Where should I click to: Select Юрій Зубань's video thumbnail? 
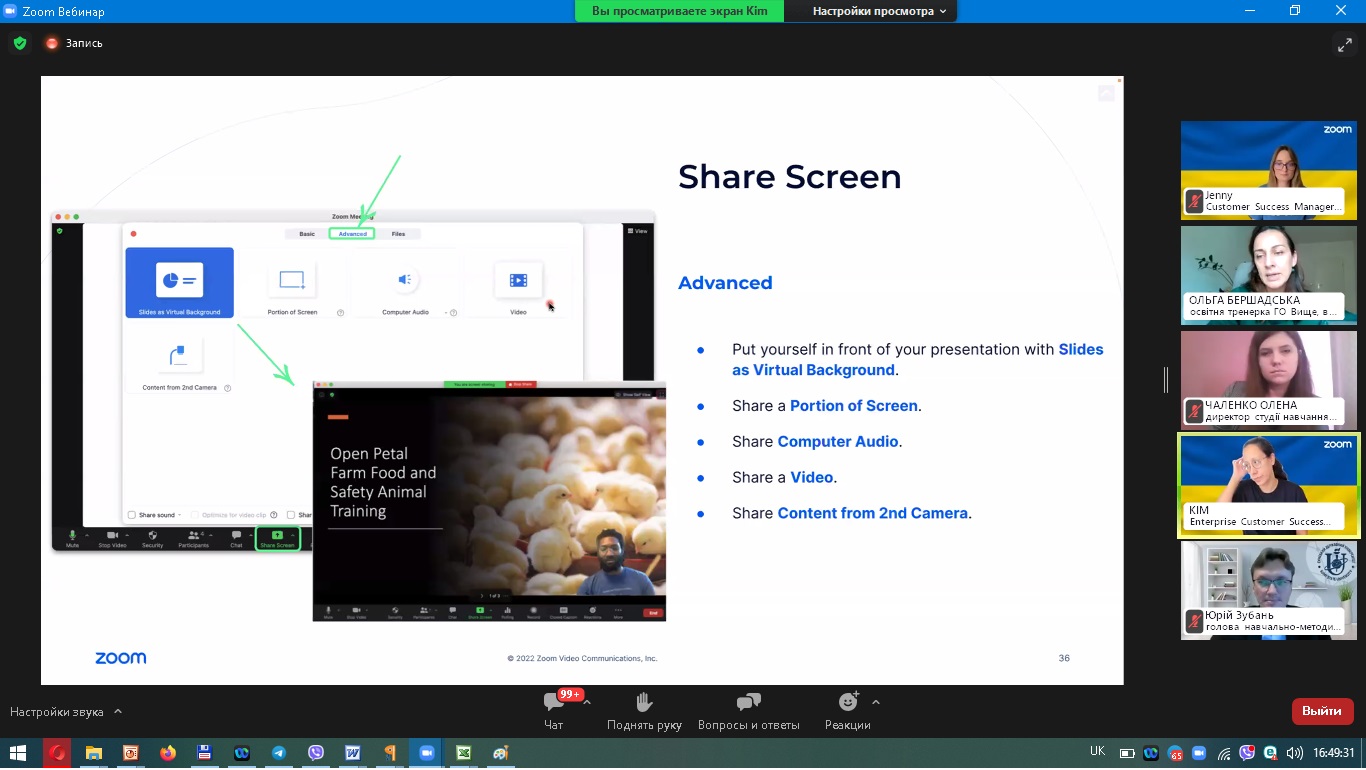pyautogui.click(x=1269, y=590)
